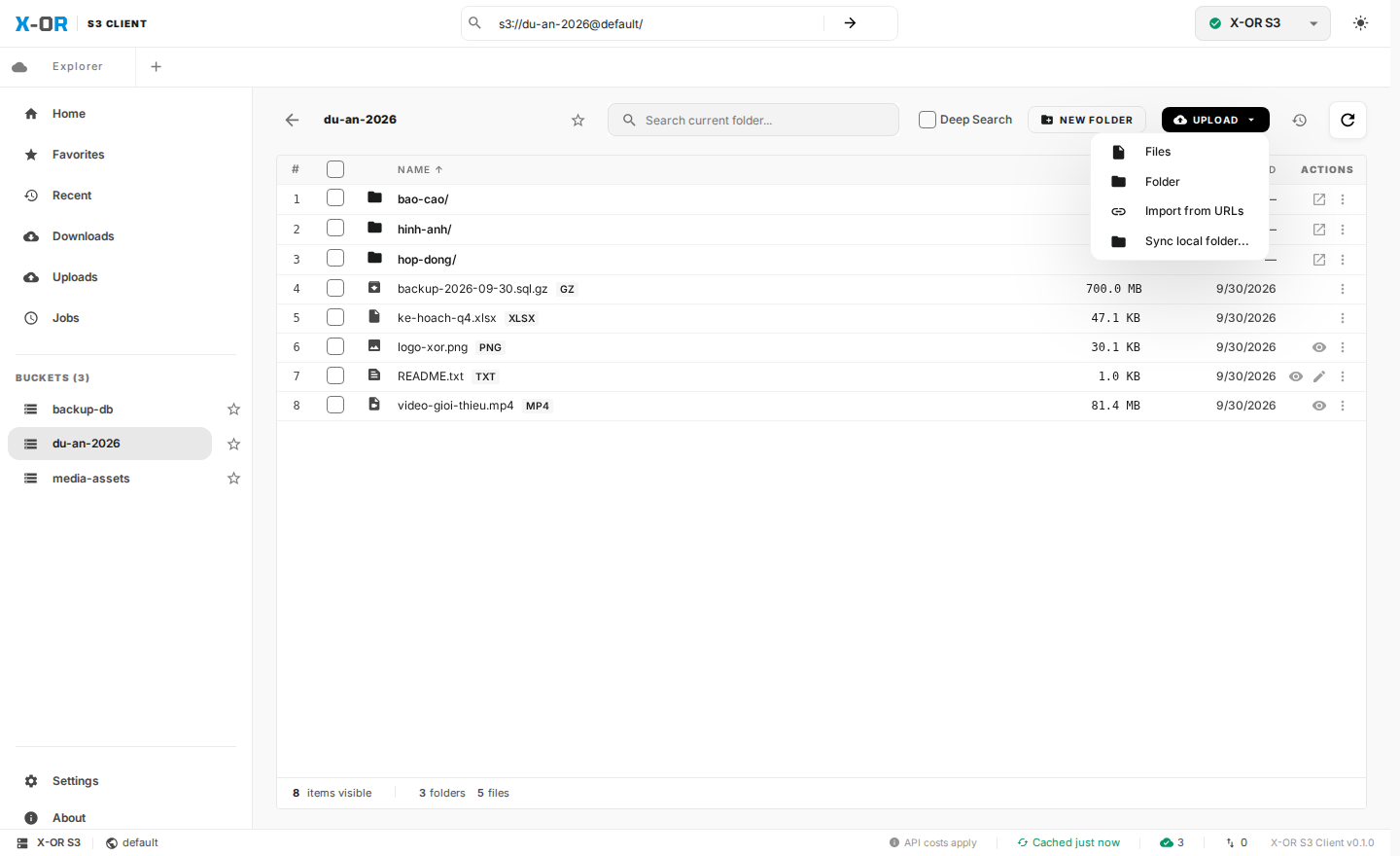Toggle light/dark theme sun icon
The image size is (1400, 856).
point(1360,23)
